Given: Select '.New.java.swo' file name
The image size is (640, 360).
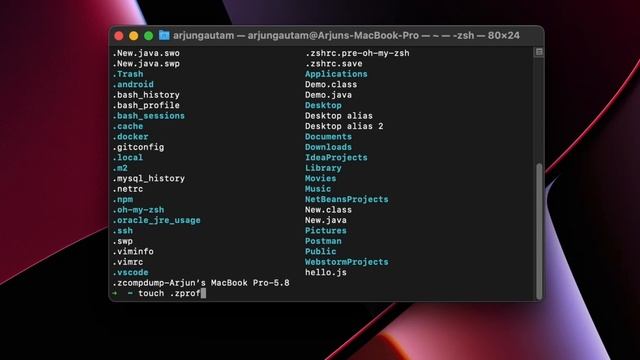Looking at the screenshot, I should tap(146, 53).
